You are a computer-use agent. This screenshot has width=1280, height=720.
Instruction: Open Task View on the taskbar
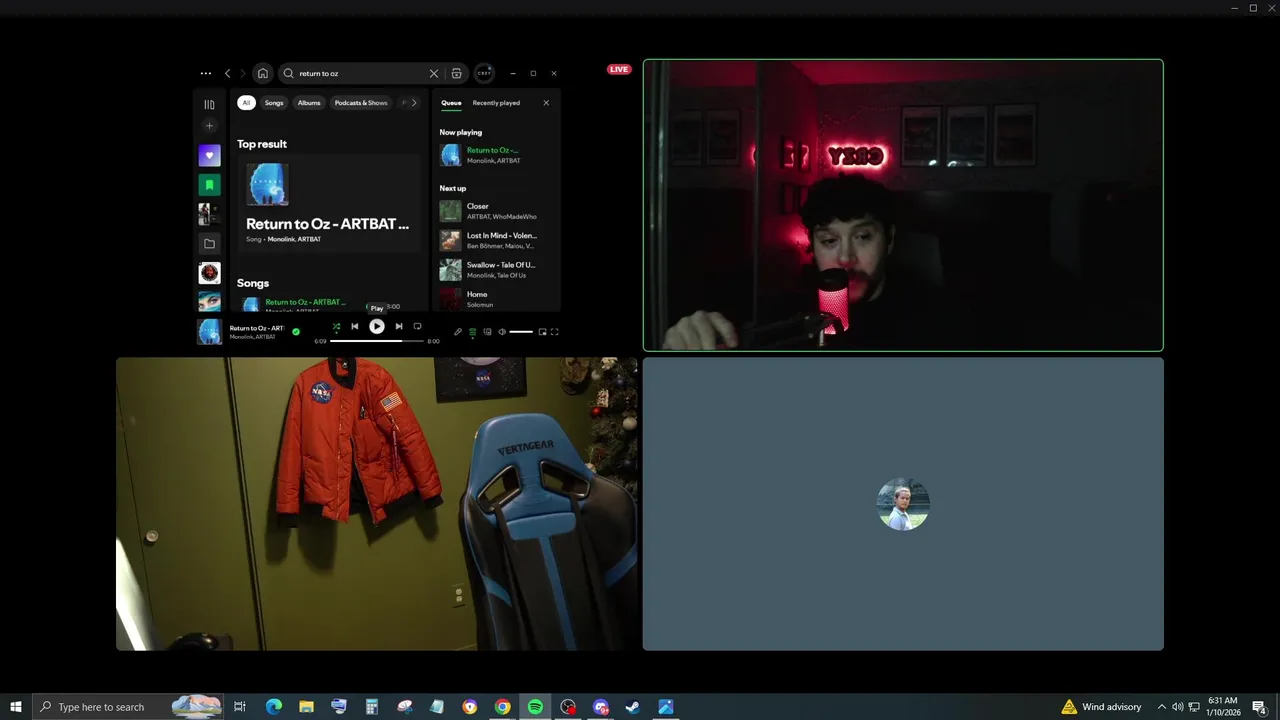240,707
